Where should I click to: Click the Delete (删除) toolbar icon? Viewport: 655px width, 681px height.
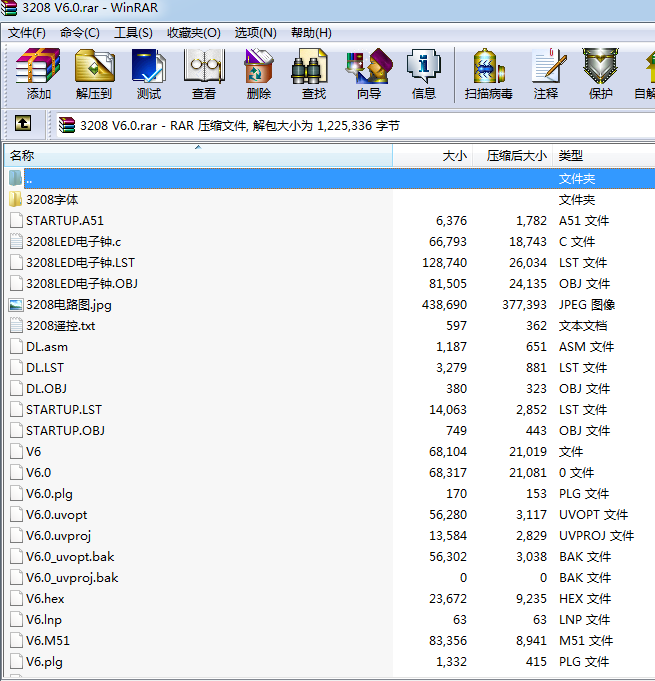258,66
